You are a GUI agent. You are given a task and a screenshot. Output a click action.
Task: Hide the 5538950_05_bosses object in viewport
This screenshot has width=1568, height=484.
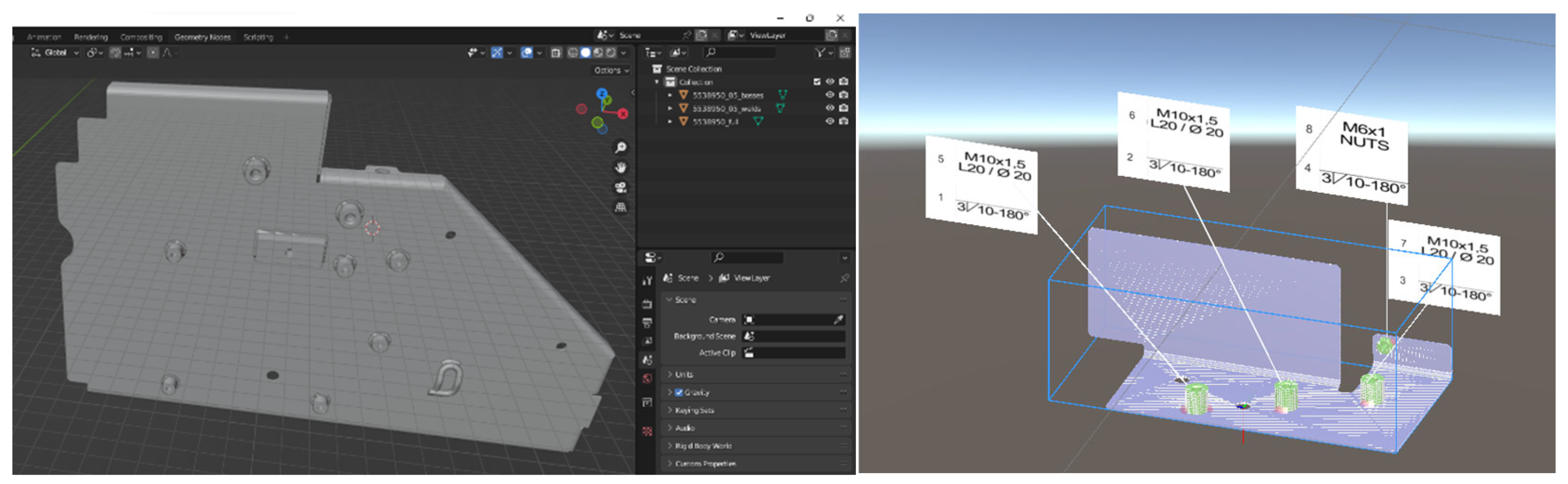point(829,95)
